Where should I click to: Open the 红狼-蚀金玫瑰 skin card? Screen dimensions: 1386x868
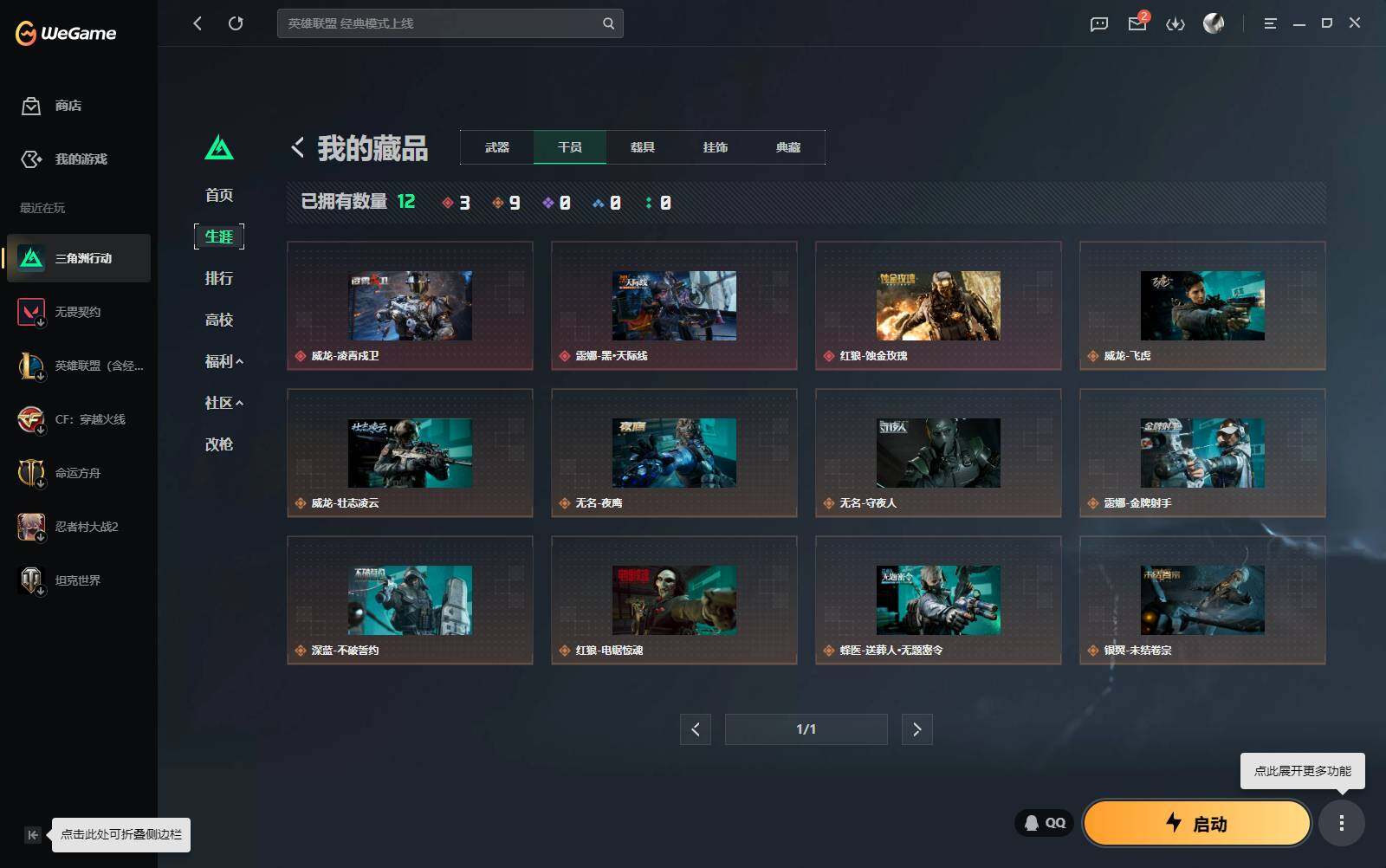click(938, 306)
